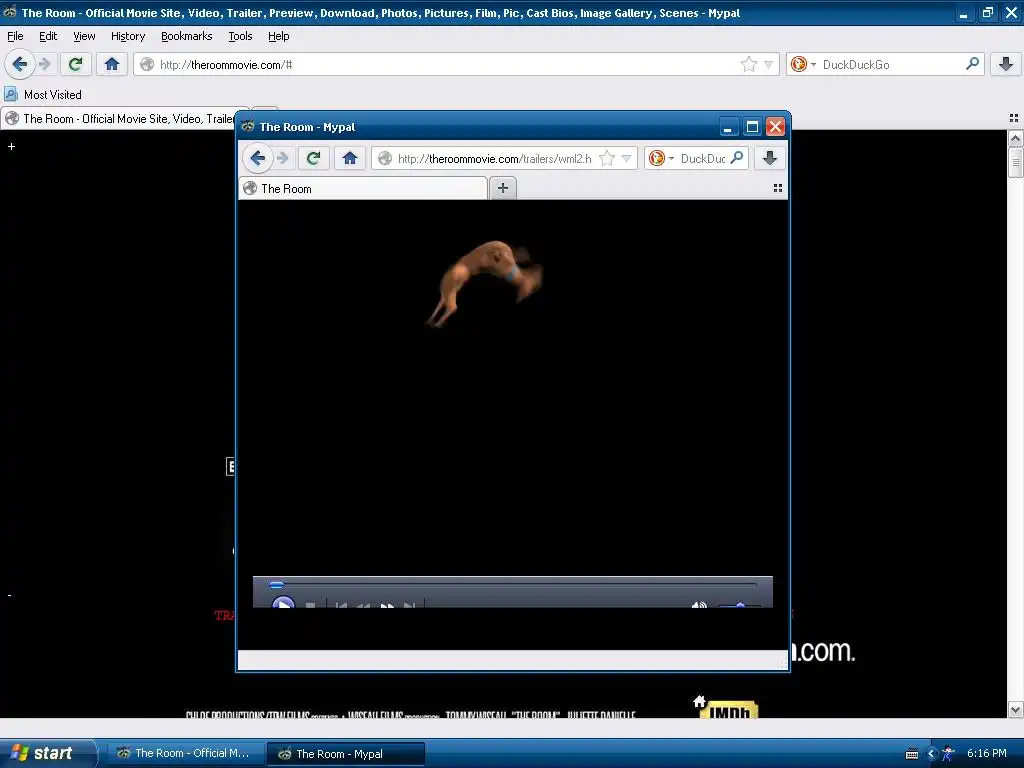Open the Edit menu
This screenshot has width=1024, height=768.
(48, 36)
